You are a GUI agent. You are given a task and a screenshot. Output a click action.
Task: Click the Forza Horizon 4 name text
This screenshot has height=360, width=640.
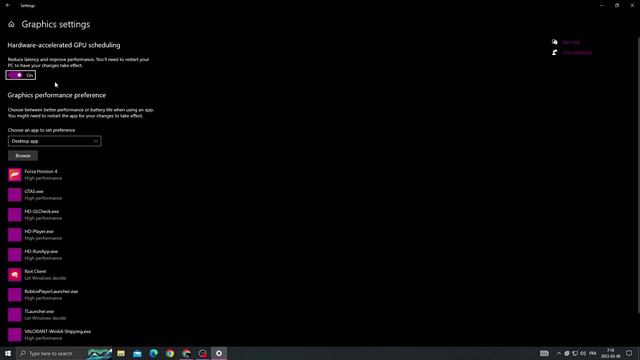(41, 171)
